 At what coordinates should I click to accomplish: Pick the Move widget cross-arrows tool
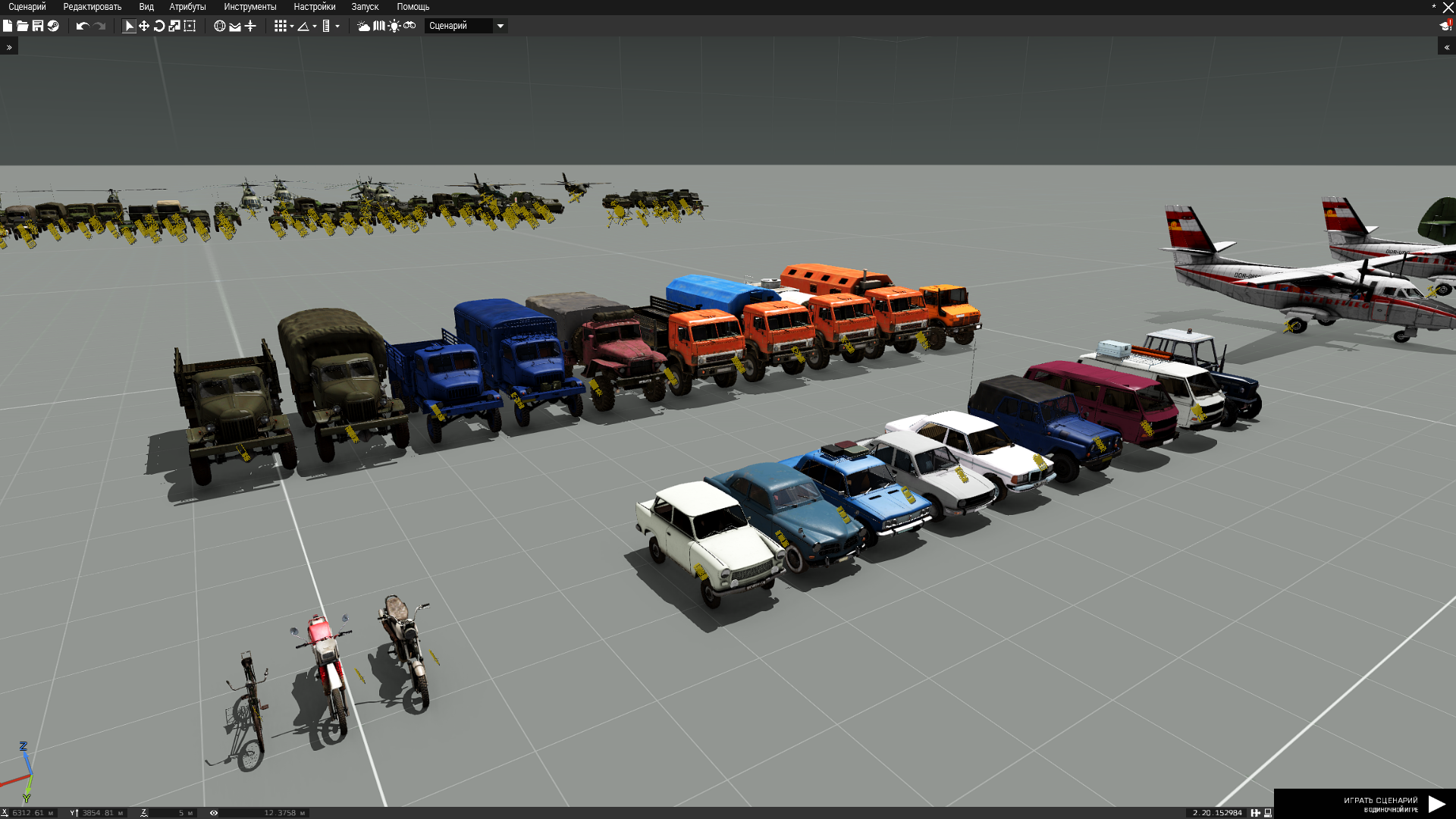tap(144, 26)
